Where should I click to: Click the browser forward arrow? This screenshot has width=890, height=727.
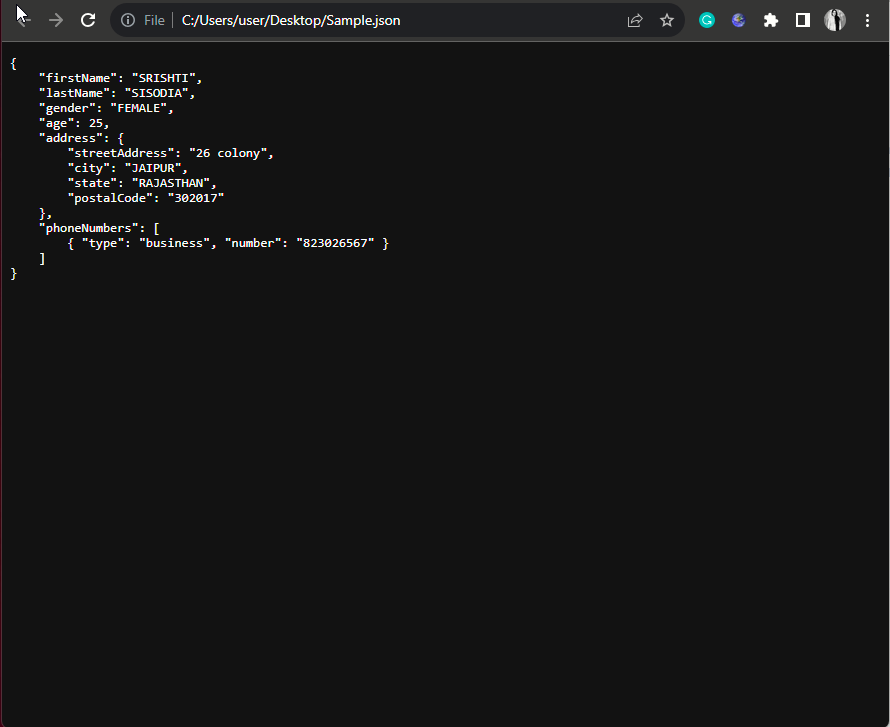(x=56, y=20)
